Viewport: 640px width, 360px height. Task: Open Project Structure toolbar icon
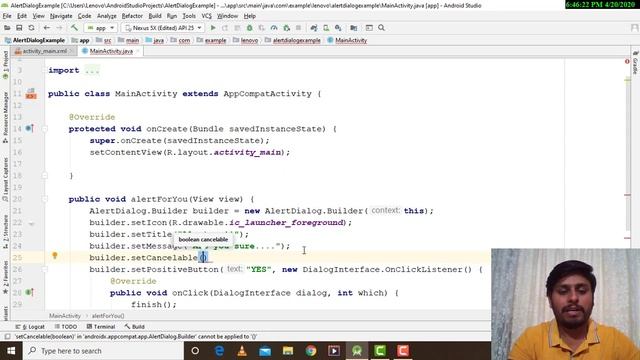(x=353, y=28)
